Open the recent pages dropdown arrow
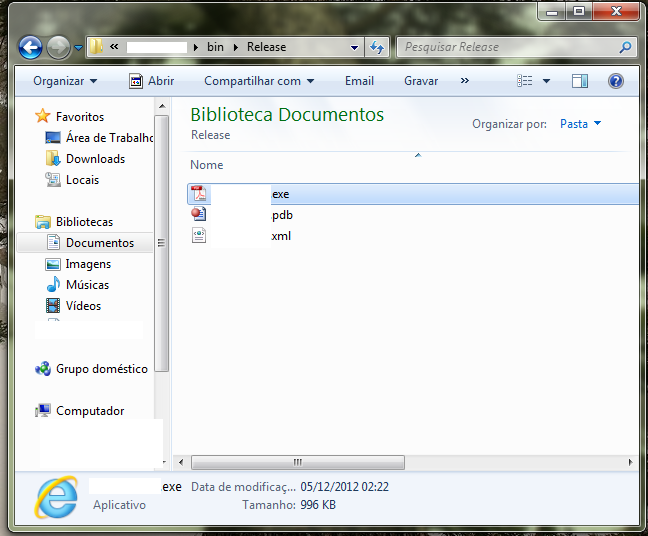The image size is (648, 536). click(x=79, y=48)
